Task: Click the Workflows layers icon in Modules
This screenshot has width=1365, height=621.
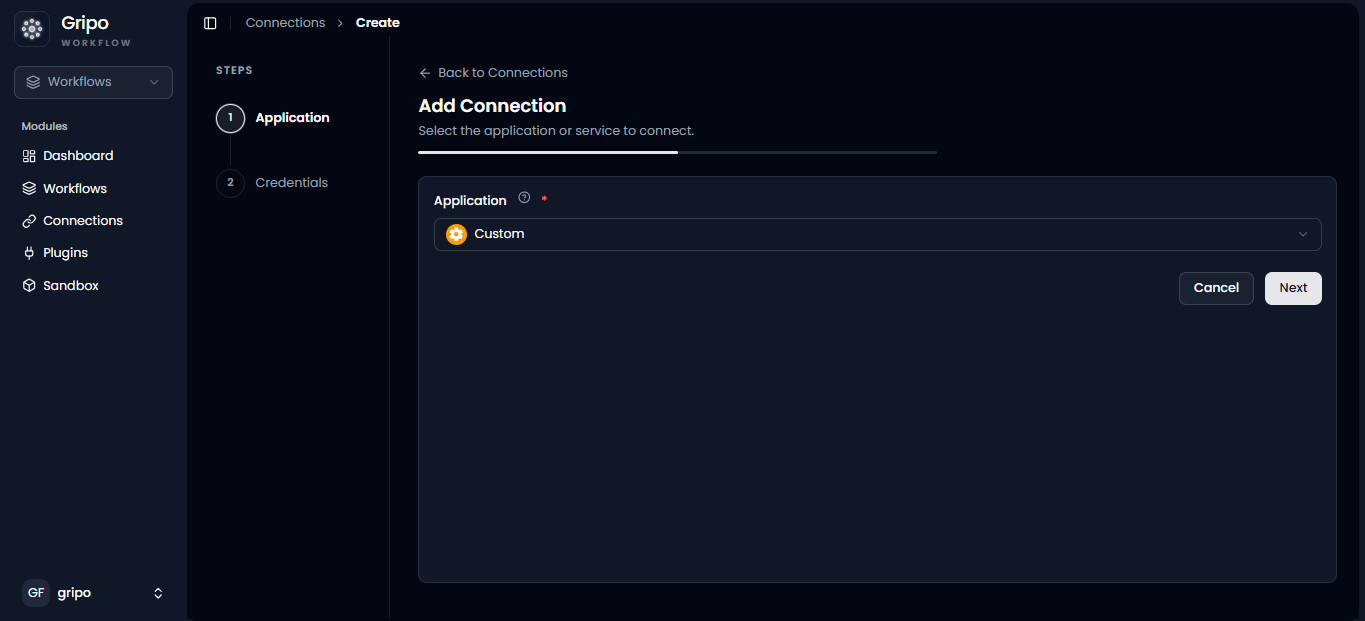Action: tap(29, 188)
